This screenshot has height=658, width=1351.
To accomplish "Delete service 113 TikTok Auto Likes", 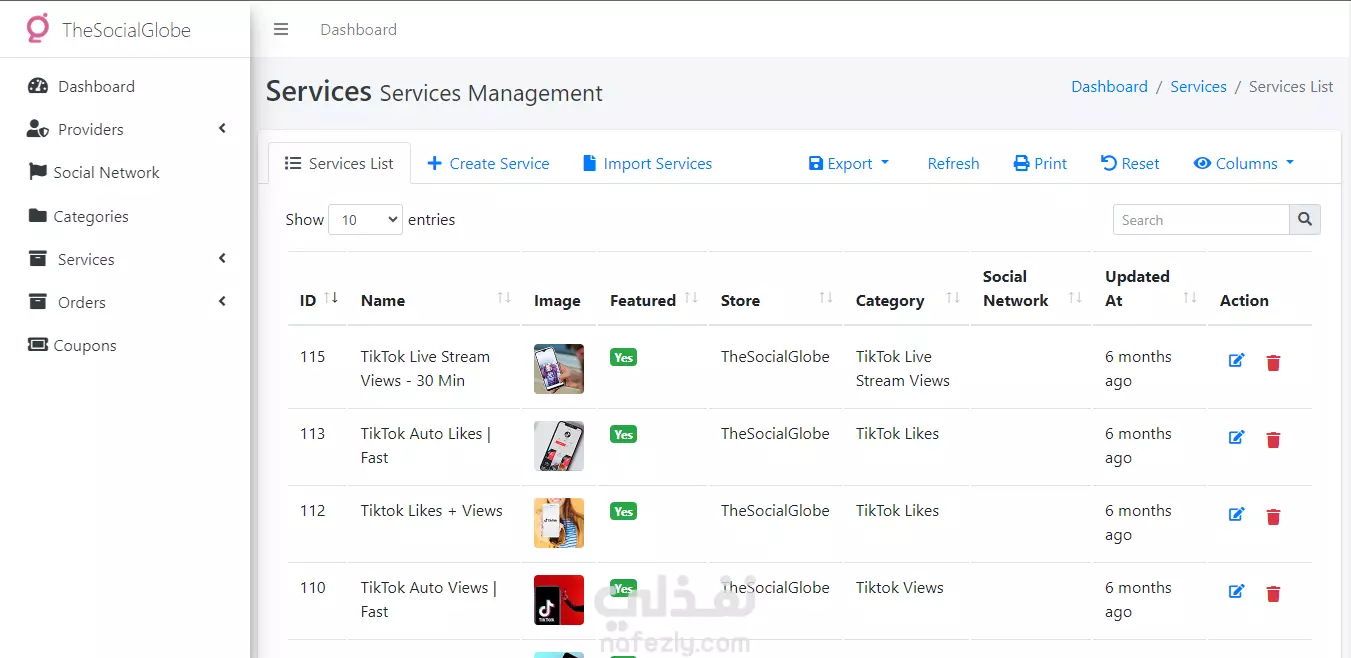I will pos(1273,439).
